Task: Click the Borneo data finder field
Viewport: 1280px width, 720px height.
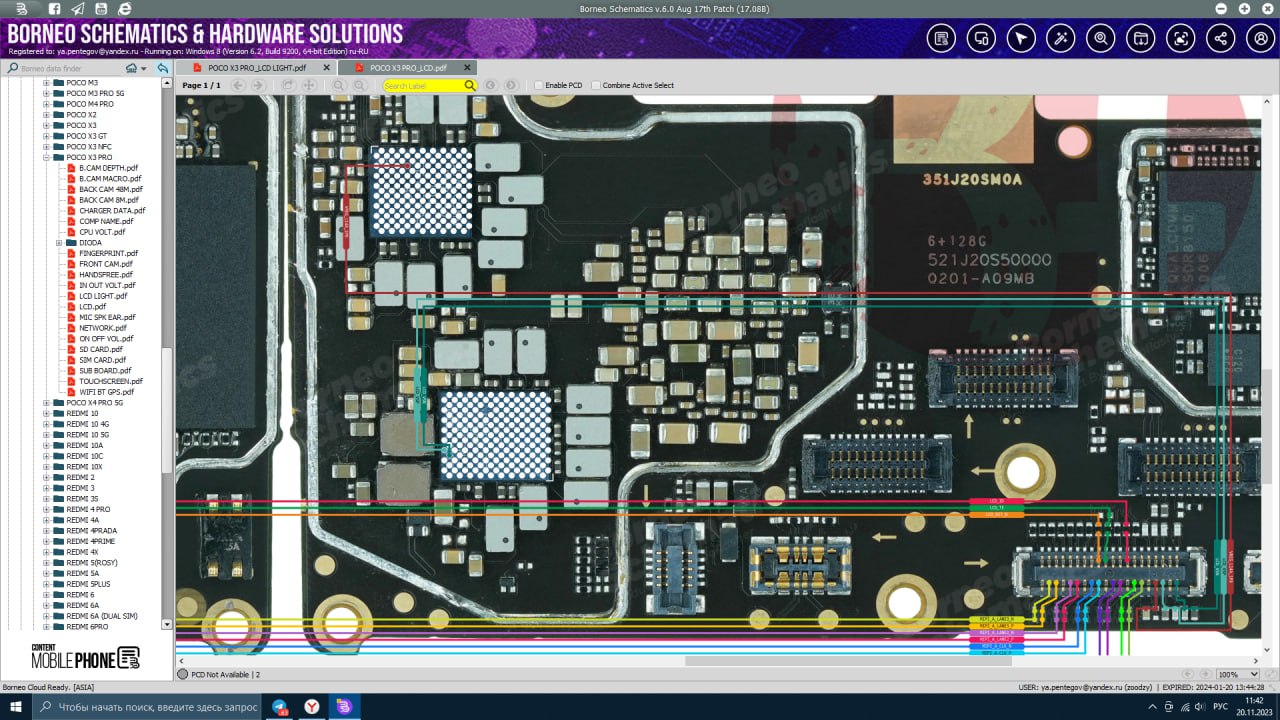Action: click(70, 68)
